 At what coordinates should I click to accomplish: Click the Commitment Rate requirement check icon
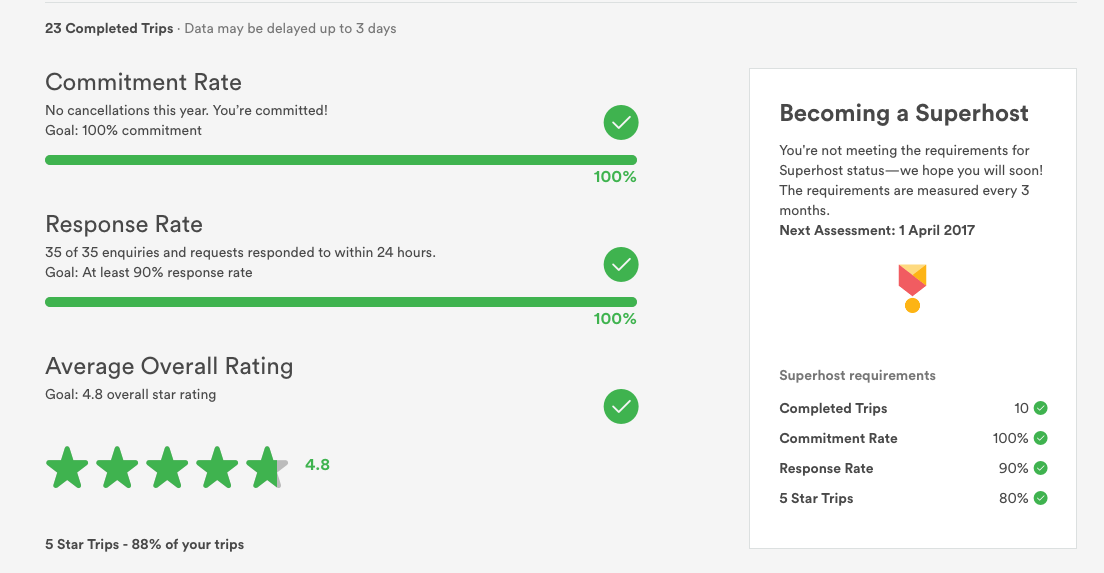click(x=1041, y=438)
